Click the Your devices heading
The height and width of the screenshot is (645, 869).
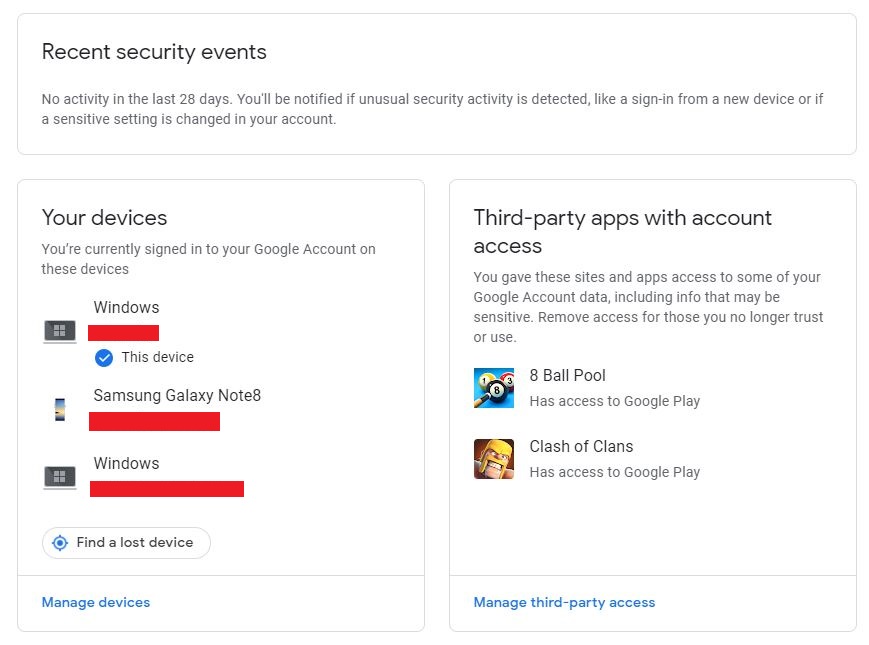(104, 217)
